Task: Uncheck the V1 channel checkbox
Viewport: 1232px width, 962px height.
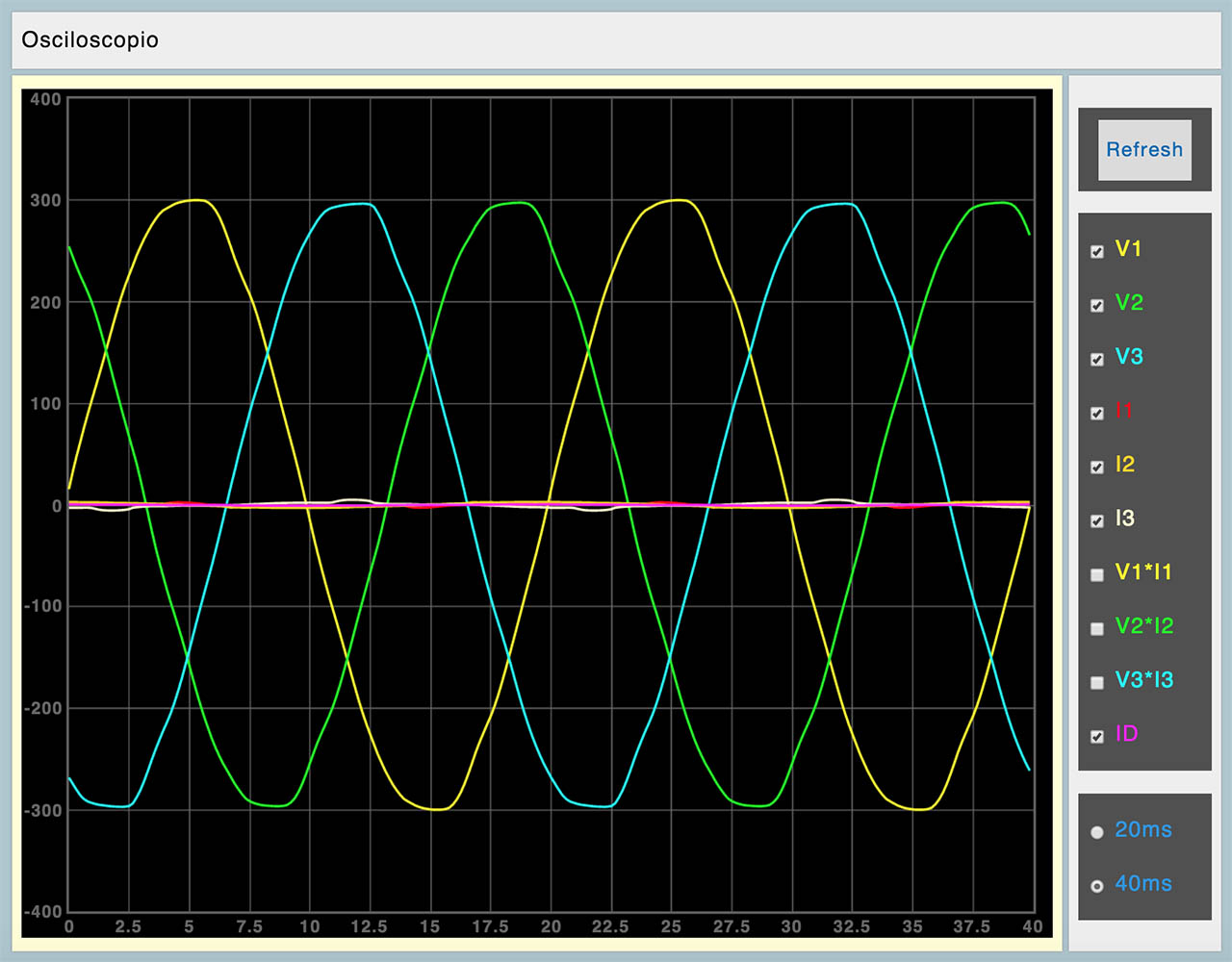Action: [1097, 251]
